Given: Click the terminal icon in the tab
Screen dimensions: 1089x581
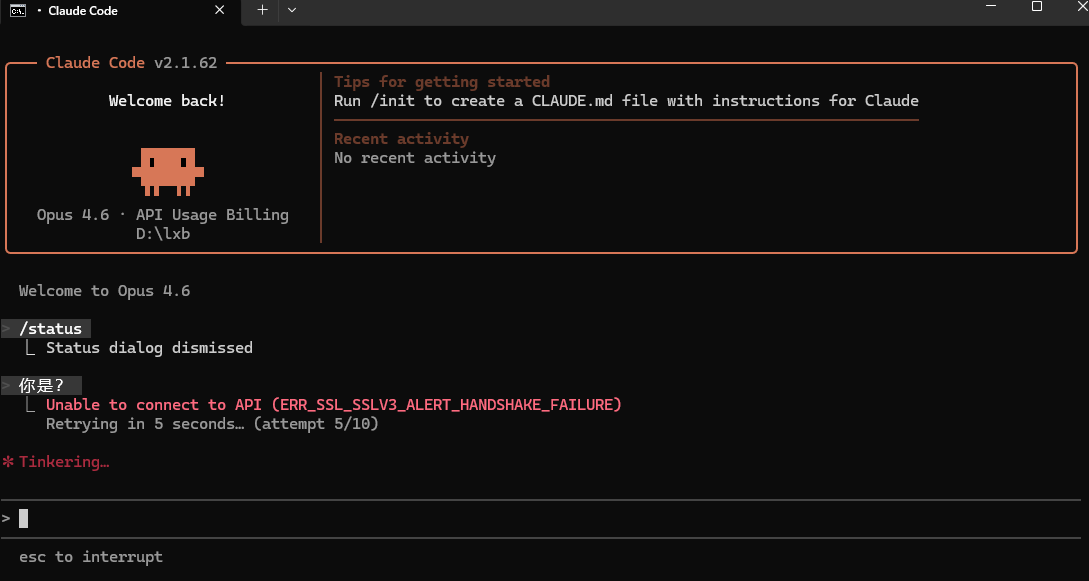Looking at the screenshot, I should point(18,10).
